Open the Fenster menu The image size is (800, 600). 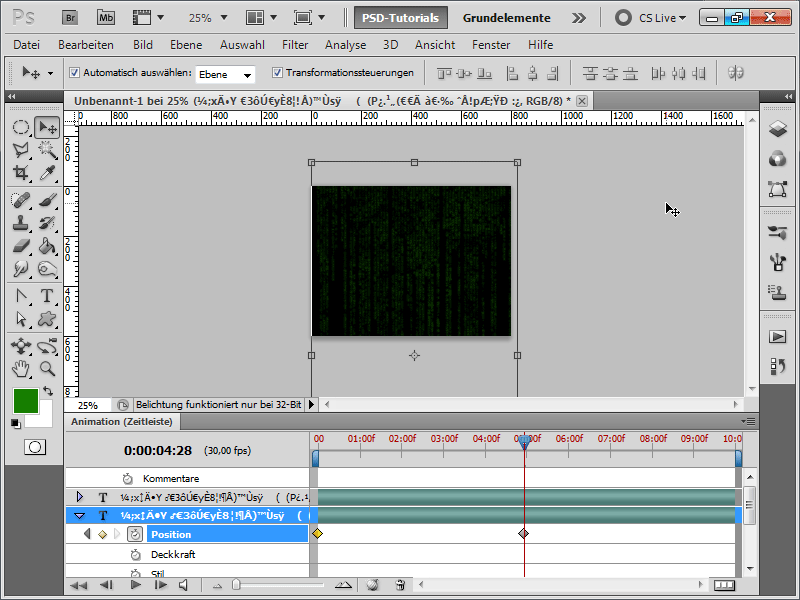pyautogui.click(x=491, y=45)
